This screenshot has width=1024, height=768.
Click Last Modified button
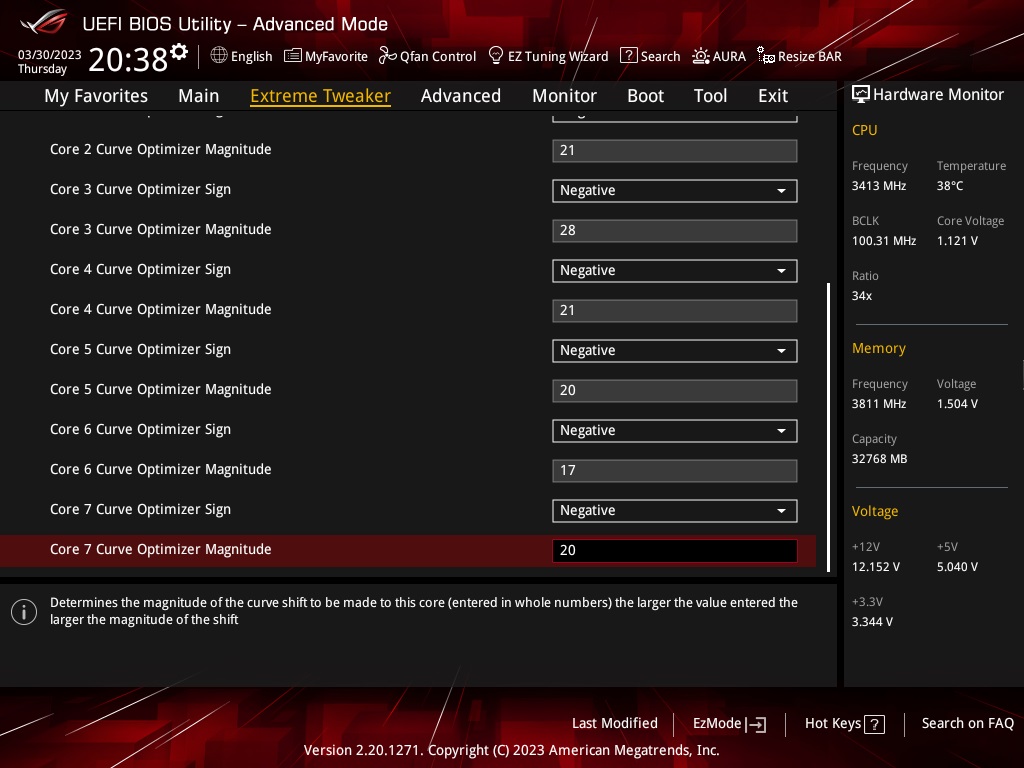pyautogui.click(x=615, y=723)
